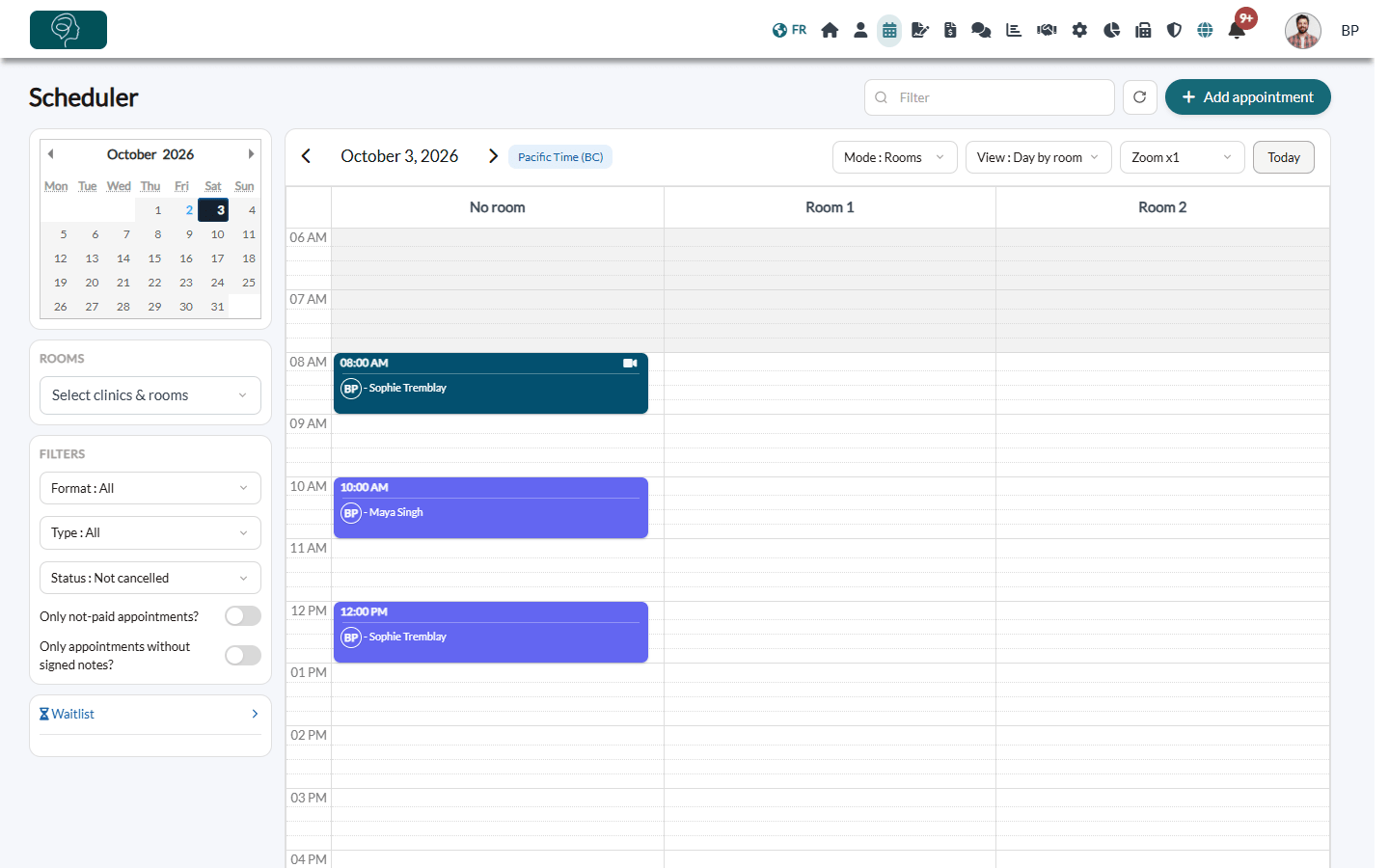Open the teal globe icon
The height and width of the screenshot is (868, 1389).
coord(1205,30)
